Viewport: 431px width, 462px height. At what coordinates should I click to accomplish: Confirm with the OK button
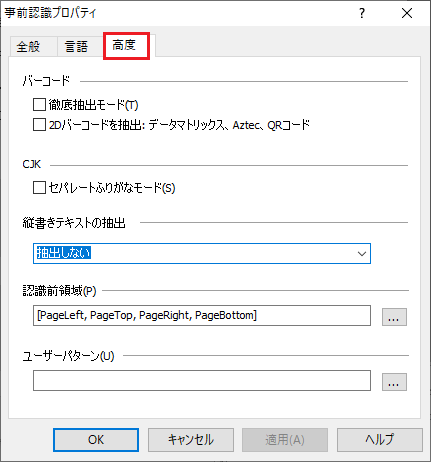point(96,440)
